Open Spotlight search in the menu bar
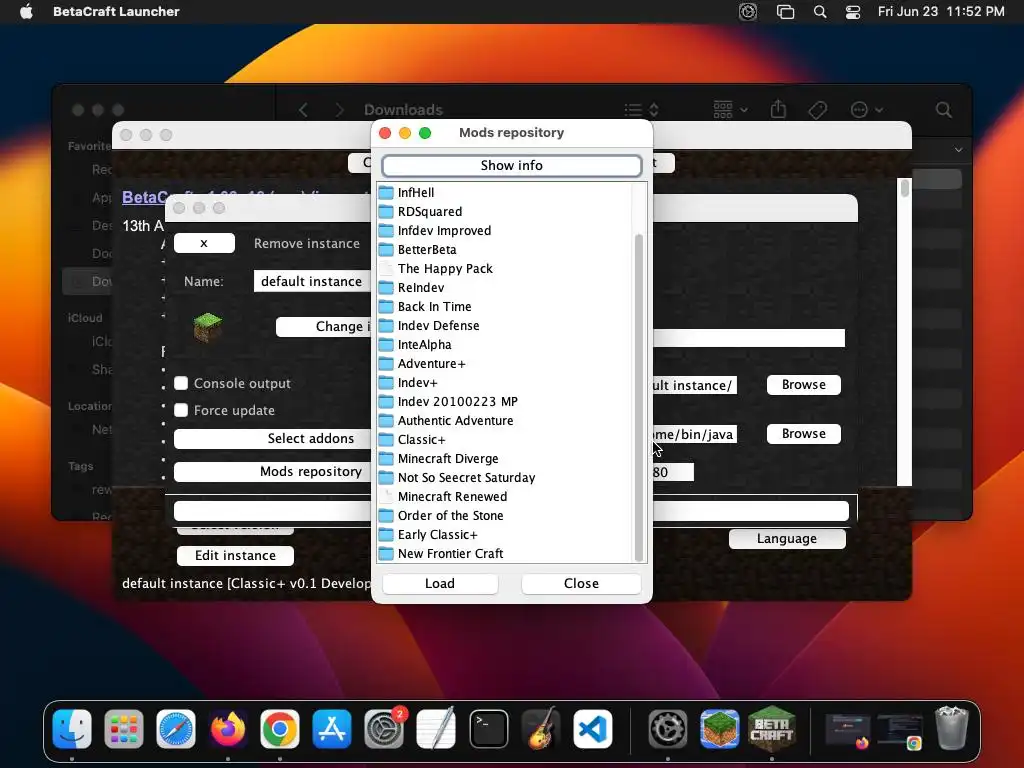The width and height of the screenshot is (1024, 768). (x=820, y=12)
